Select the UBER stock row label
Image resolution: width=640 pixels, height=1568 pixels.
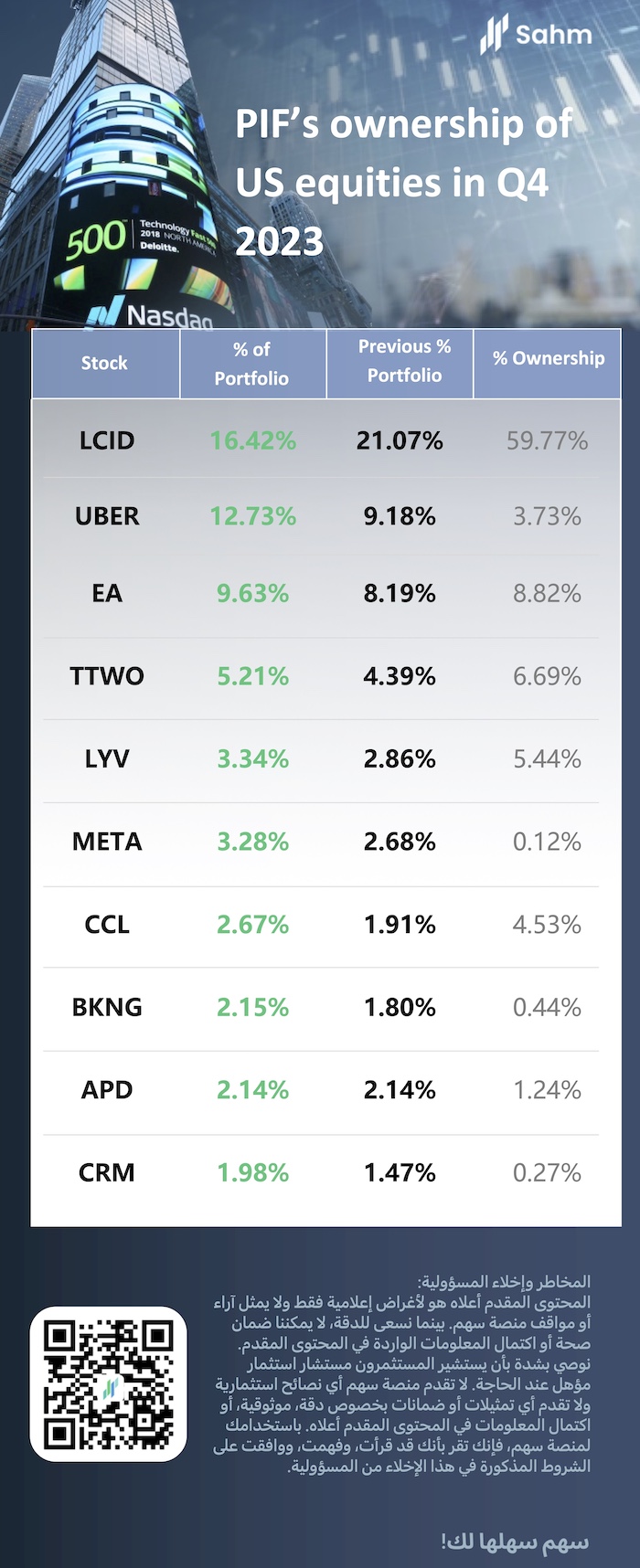pos(107,516)
